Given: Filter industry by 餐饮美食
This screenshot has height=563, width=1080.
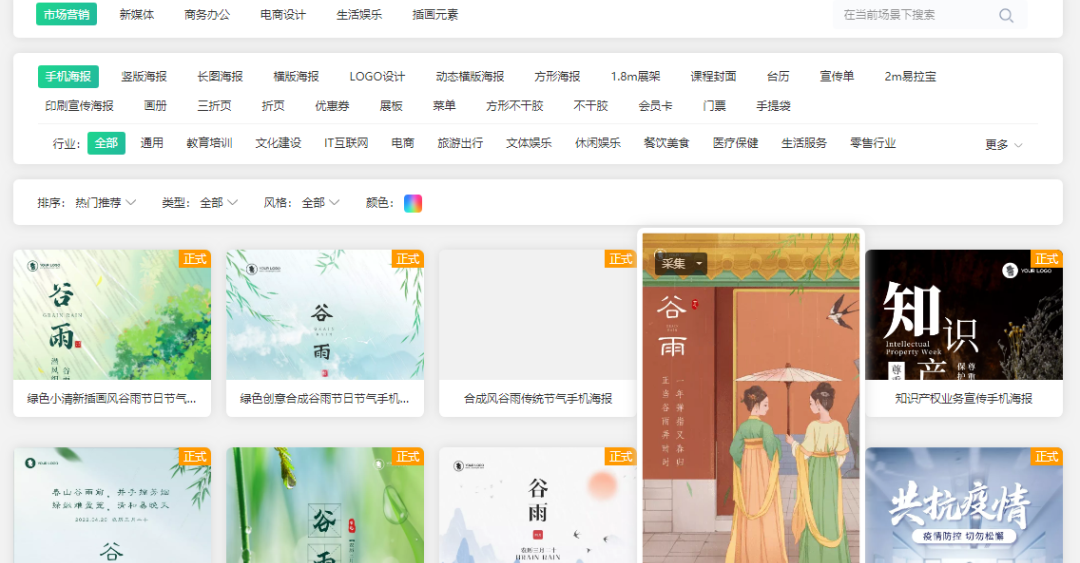Looking at the screenshot, I should (666, 143).
